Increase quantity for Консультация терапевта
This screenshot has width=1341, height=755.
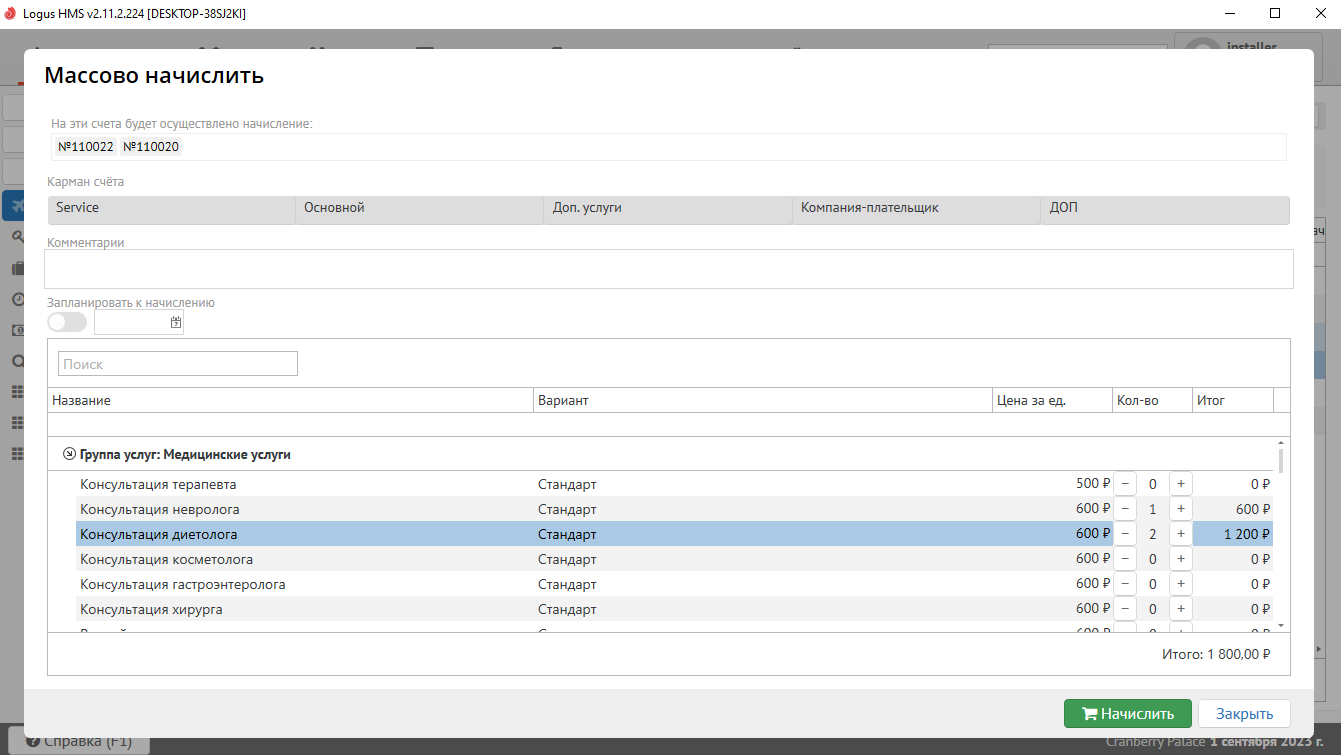click(1180, 484)
